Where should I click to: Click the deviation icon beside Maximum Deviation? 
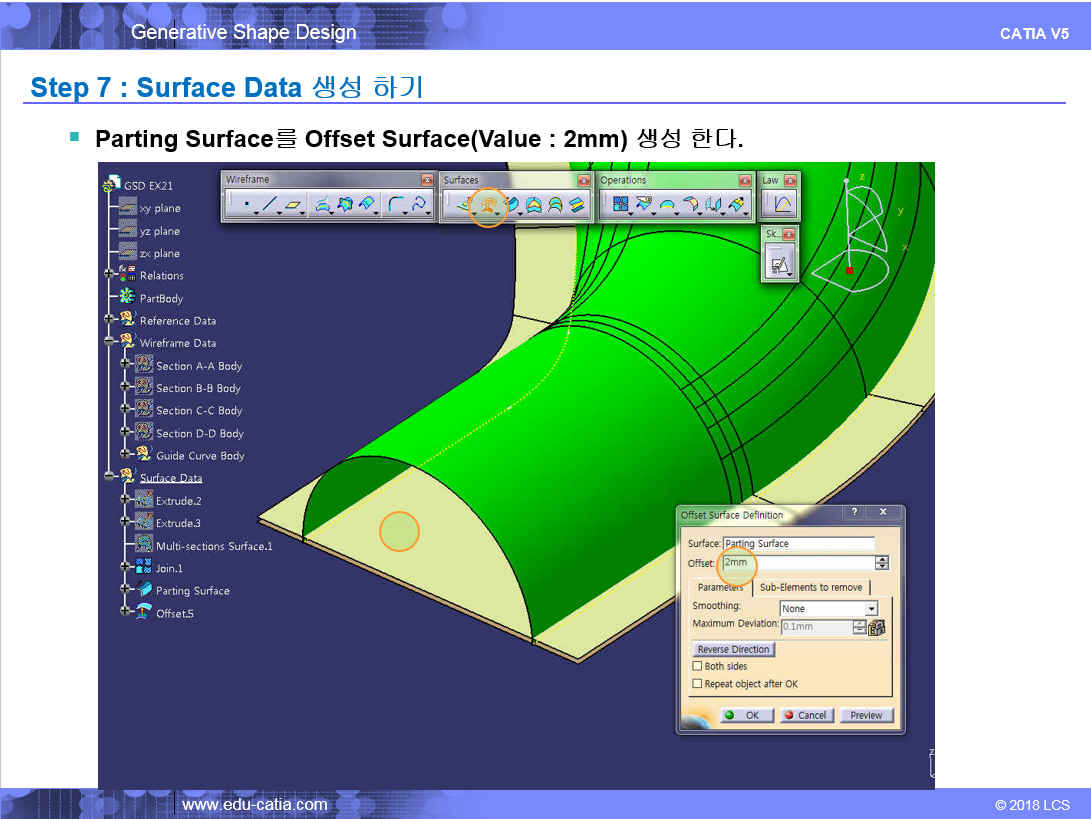point(877,627)
